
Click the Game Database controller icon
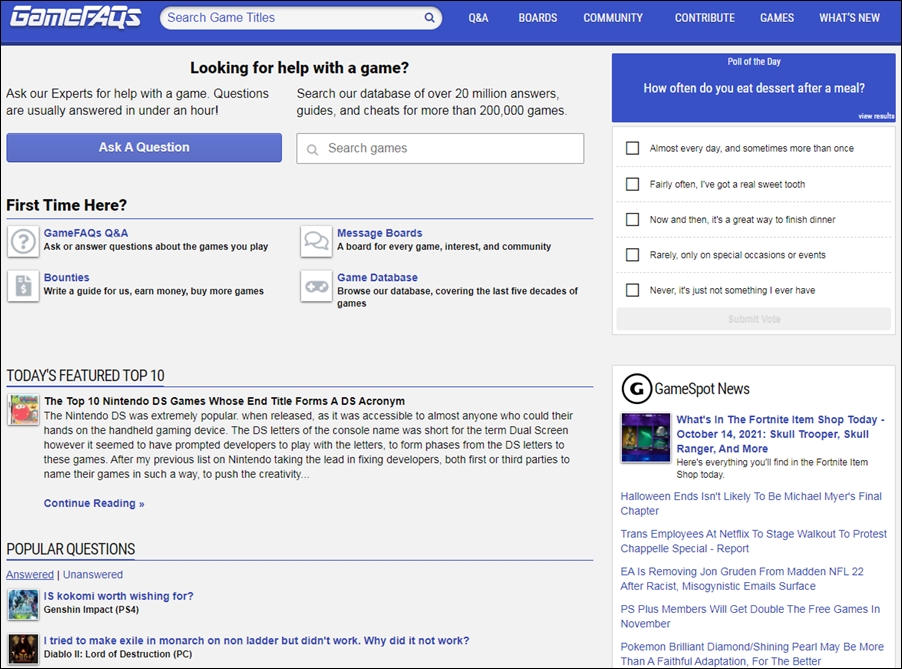[316, 286]
